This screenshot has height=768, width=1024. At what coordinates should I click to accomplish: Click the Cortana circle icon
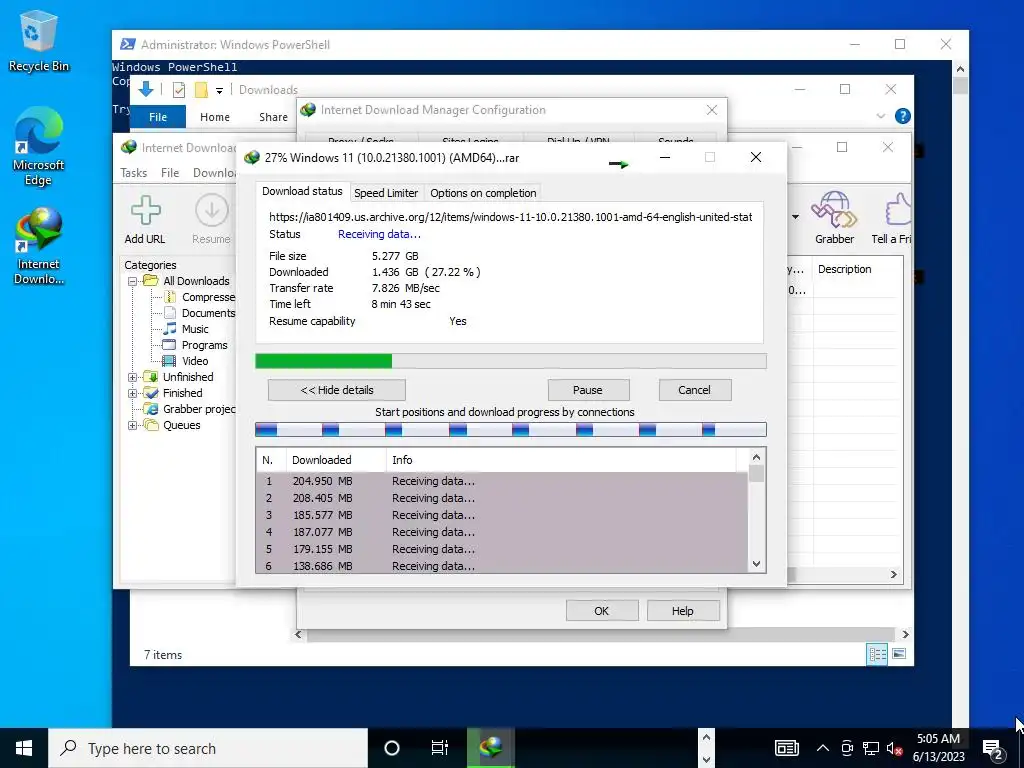click(392, 748)
